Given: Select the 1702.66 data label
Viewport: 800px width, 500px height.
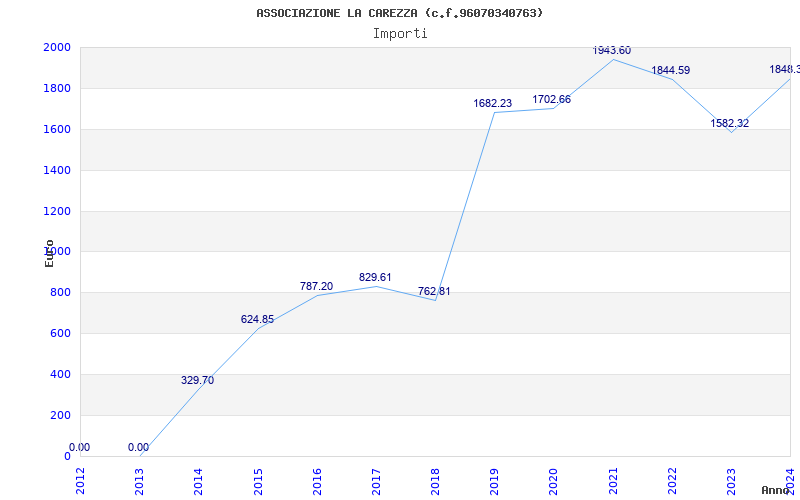Looking at the screenshot, I should [552, 99].
